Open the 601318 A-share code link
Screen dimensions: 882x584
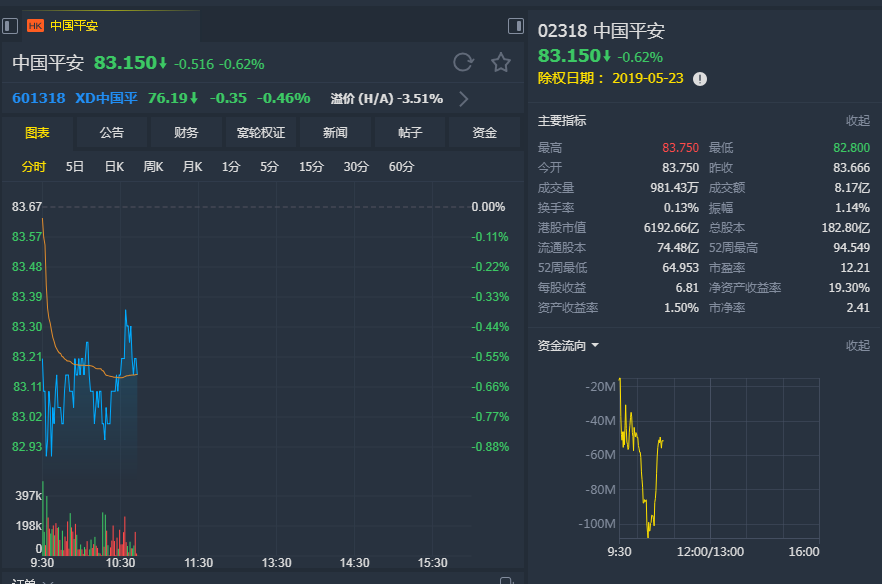coord(39,98)
